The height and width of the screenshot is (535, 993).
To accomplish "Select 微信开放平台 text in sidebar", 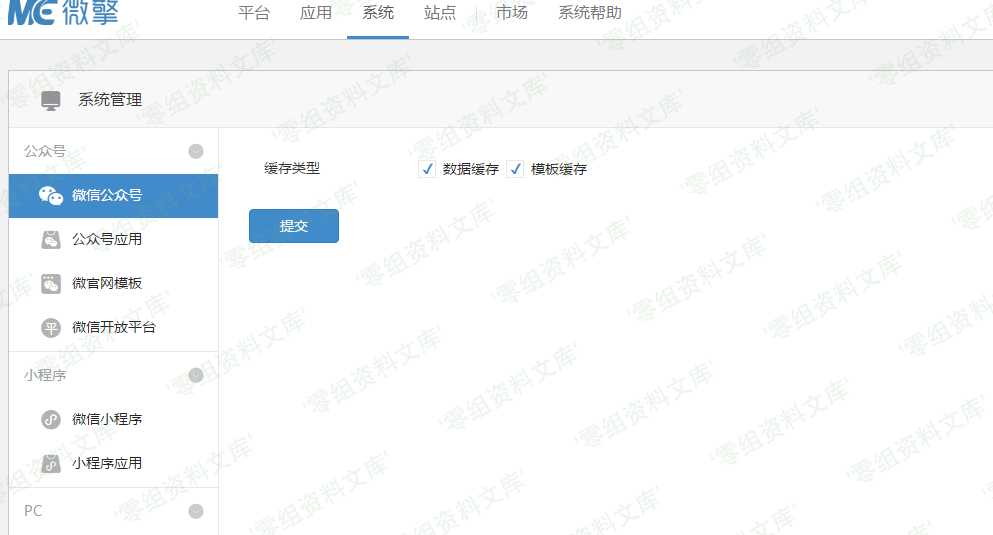I will pos(114,328).
